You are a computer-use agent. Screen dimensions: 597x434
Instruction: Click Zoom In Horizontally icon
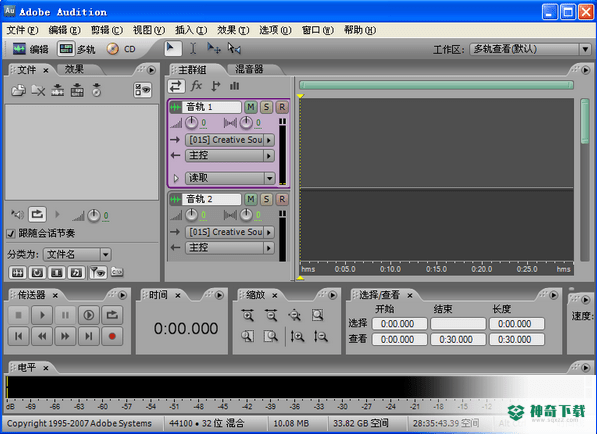(x=247, y=315)
